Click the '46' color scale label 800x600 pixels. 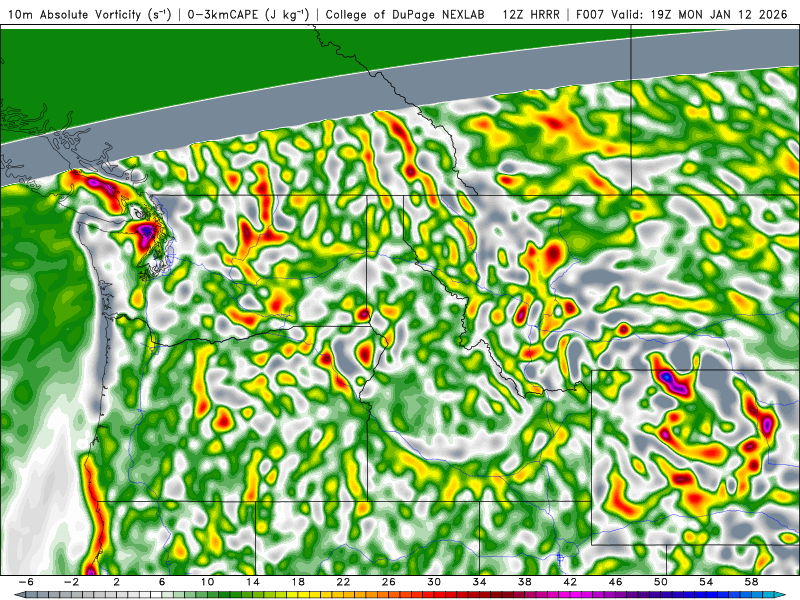point(615,582)
